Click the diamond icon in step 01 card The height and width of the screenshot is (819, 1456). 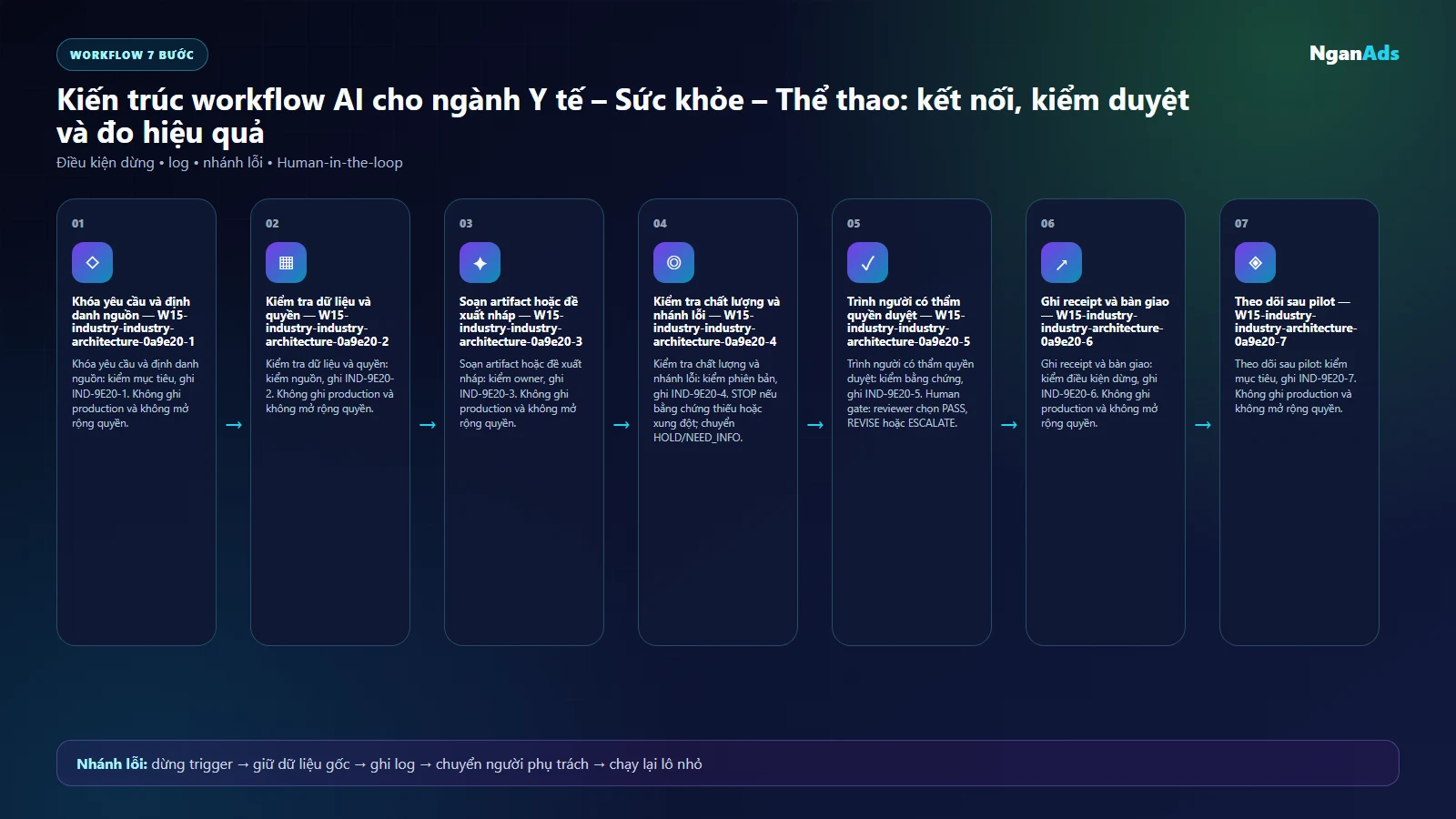pos(92,263)
